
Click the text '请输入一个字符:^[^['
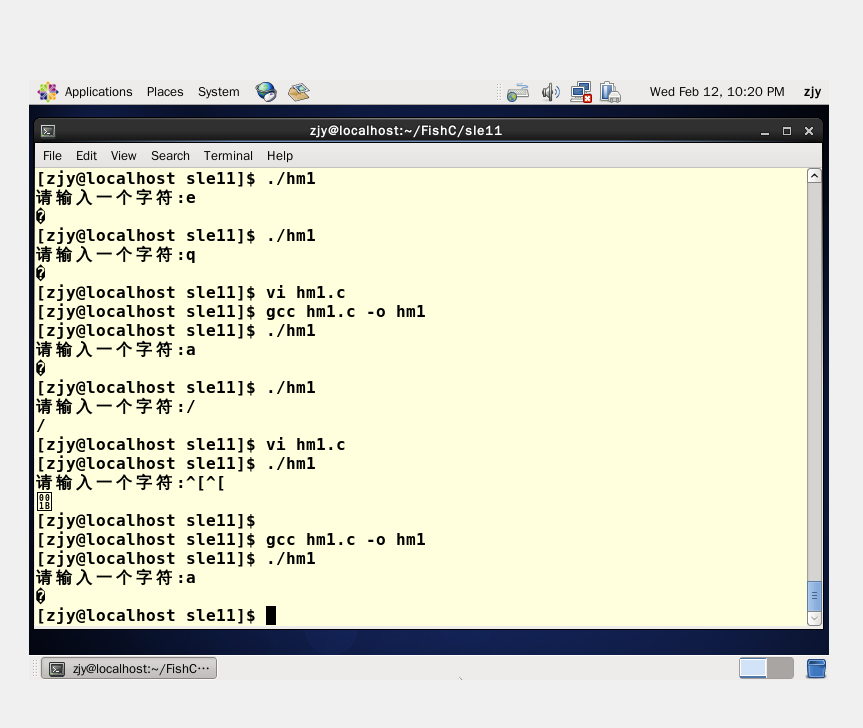130,483
